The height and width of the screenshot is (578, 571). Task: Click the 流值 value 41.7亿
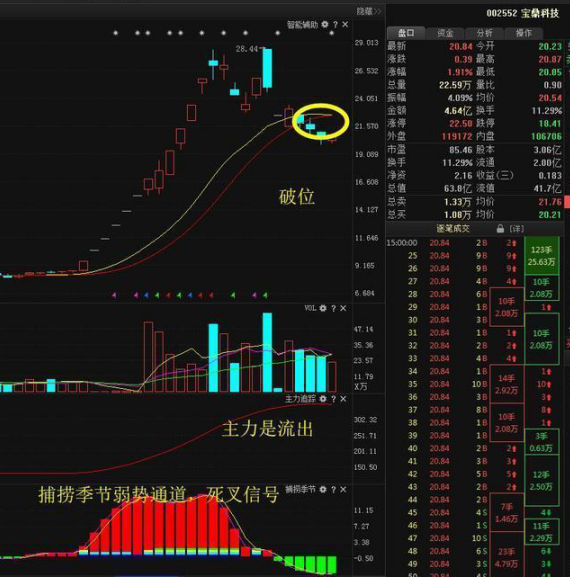click(x=547, y=189)
